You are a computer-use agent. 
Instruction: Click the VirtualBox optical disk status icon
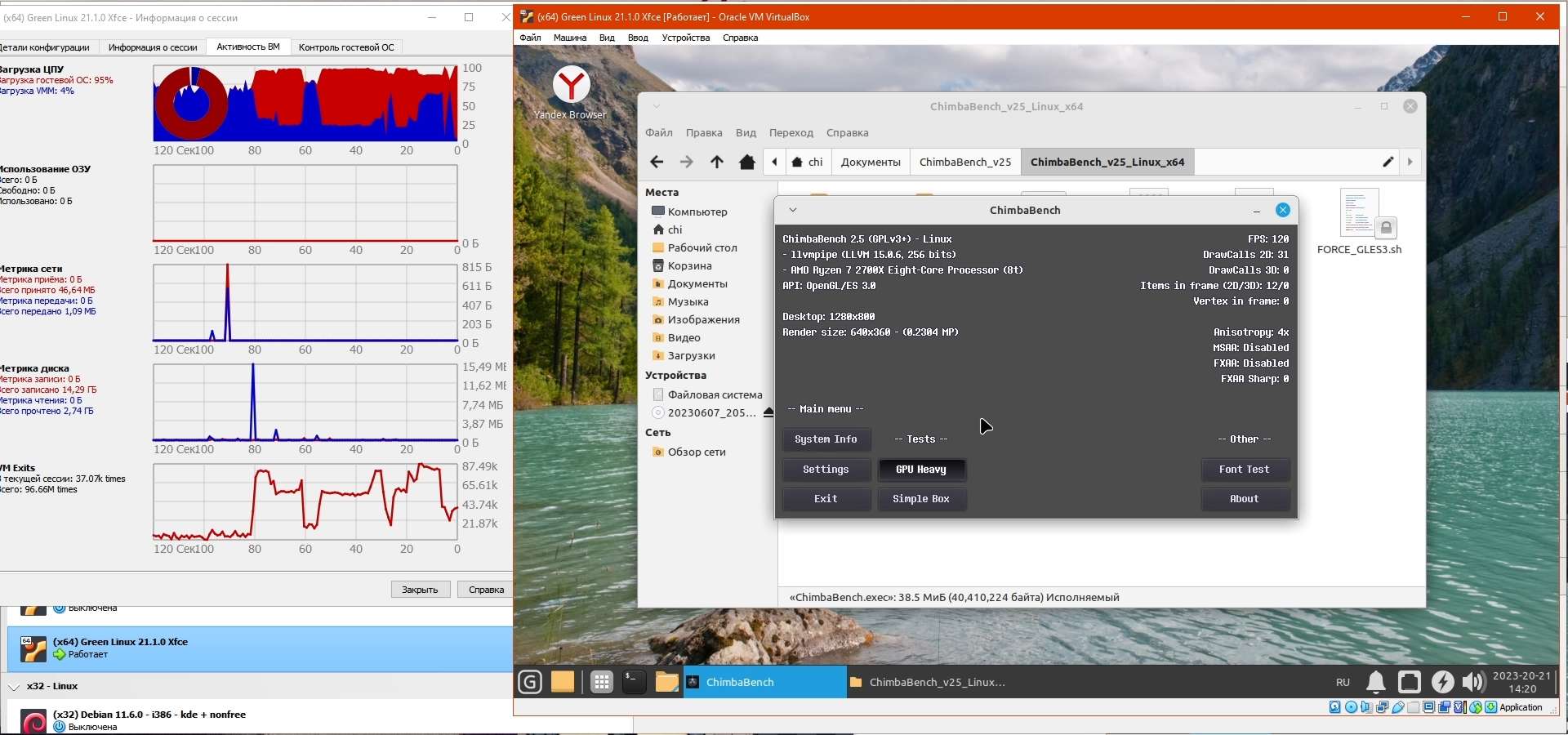click(x=1351, y=707)
